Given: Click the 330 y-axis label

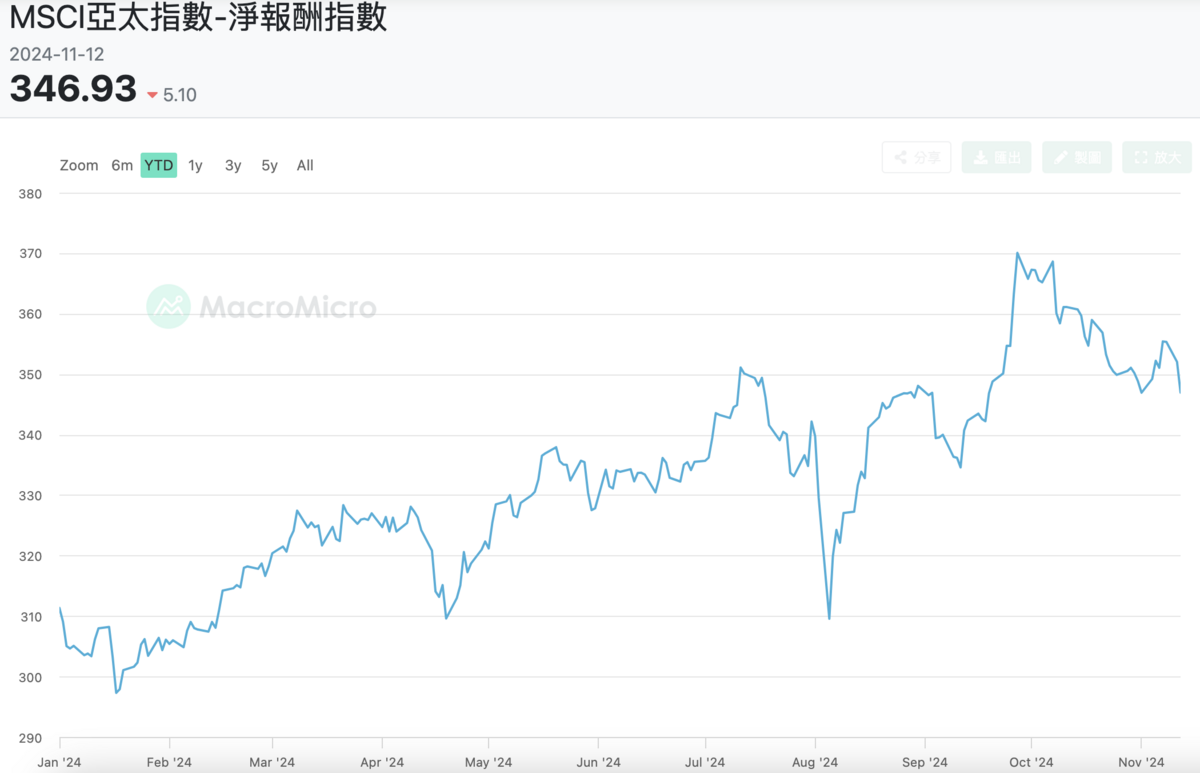Looking at the screenshot, I should tap(30, 496).
